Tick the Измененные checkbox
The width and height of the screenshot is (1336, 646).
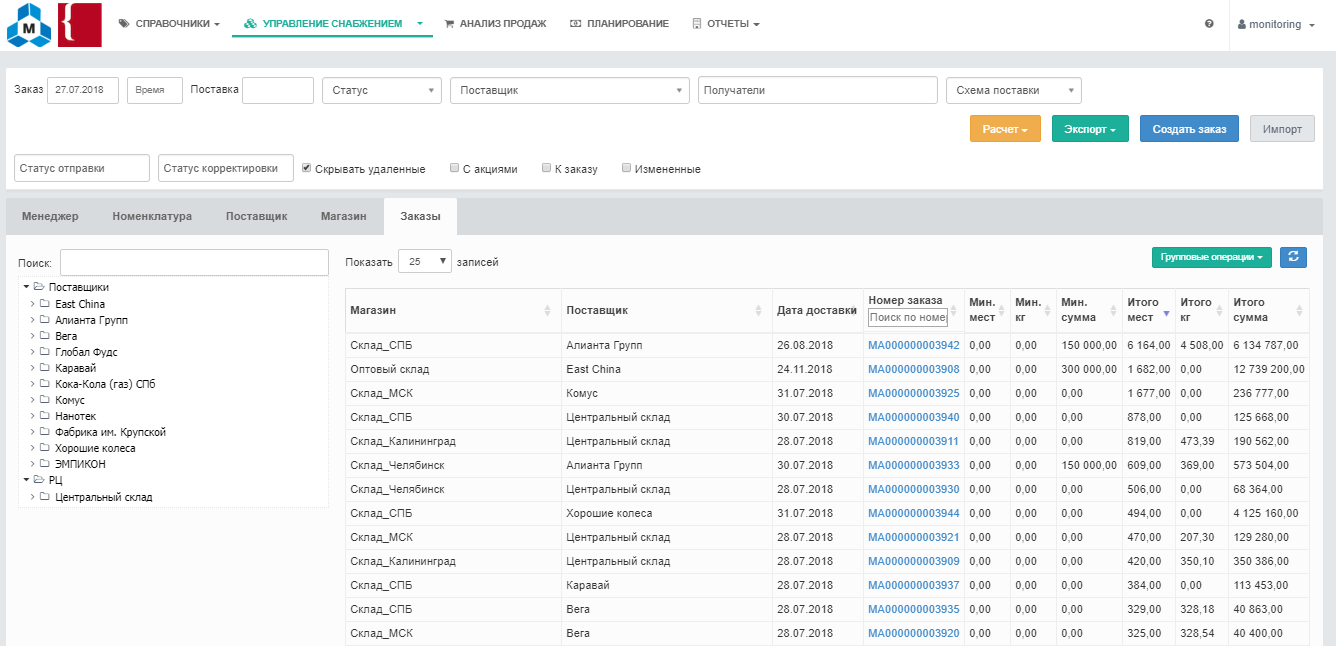click(627, 168)
